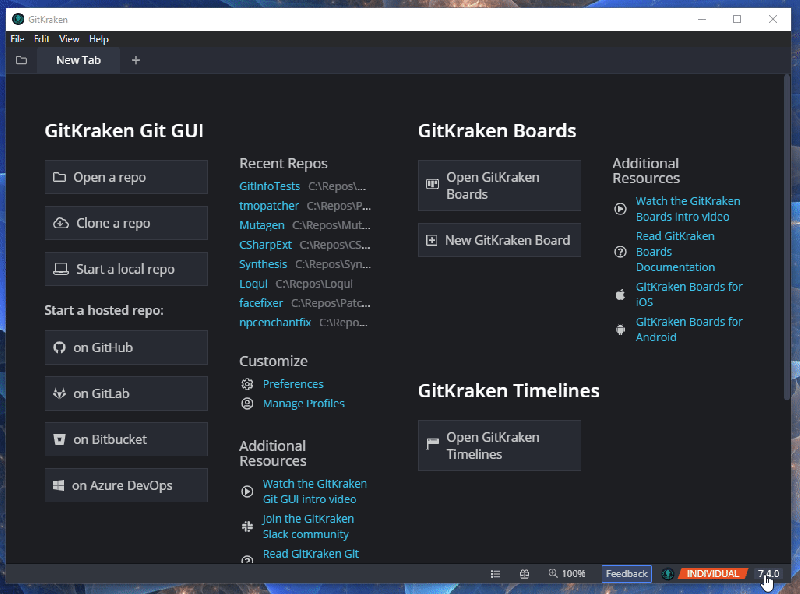Click the Keif GitKraken icon near the INDIVIDUAL badge

click(x=666, y=574)
